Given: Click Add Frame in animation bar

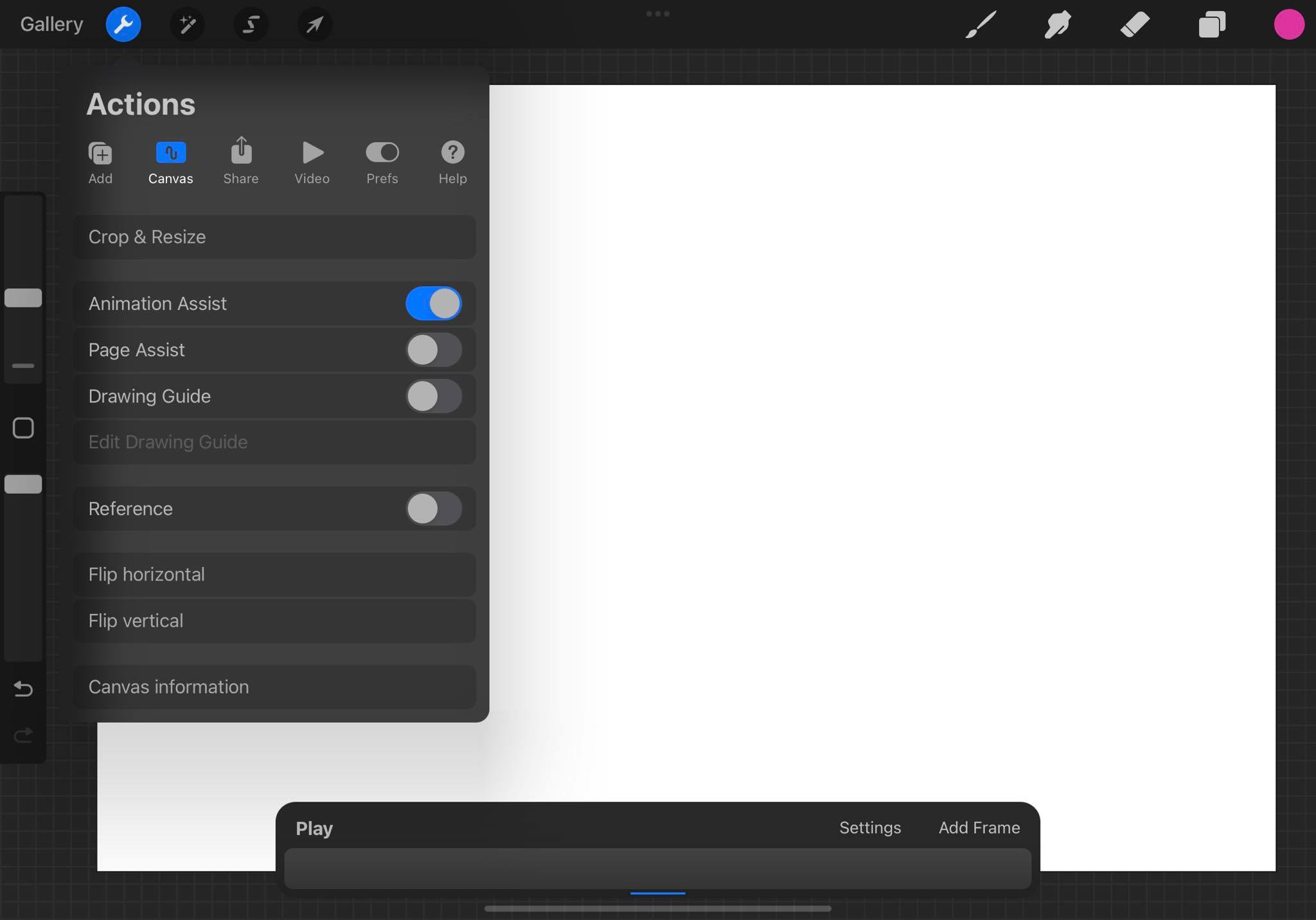Looking at the screenshot, I should pyautogui.click(x=979, y=827).
